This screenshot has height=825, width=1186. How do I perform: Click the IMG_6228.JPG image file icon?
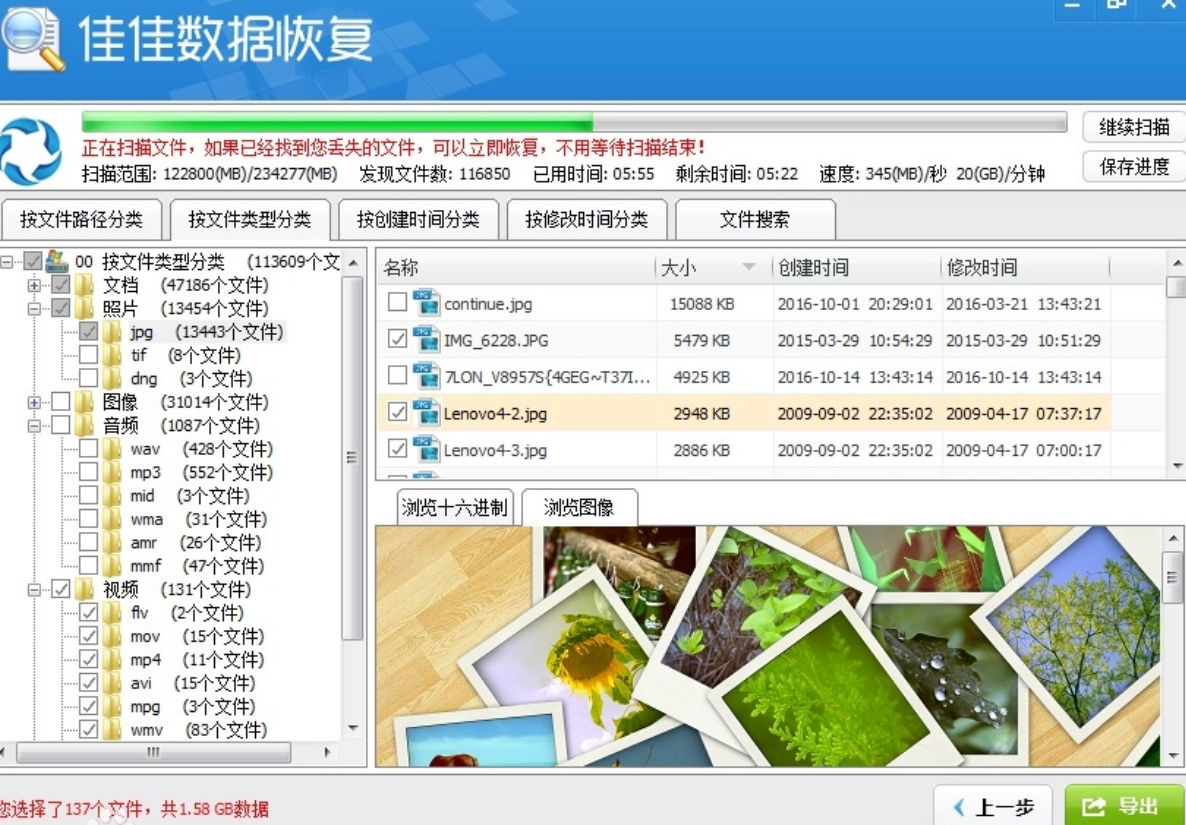click(x=427, y=340)
